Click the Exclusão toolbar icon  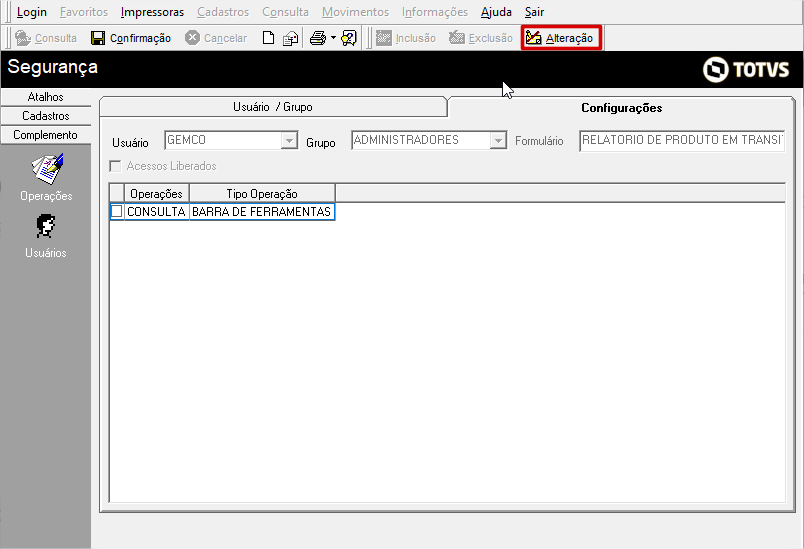457,38
